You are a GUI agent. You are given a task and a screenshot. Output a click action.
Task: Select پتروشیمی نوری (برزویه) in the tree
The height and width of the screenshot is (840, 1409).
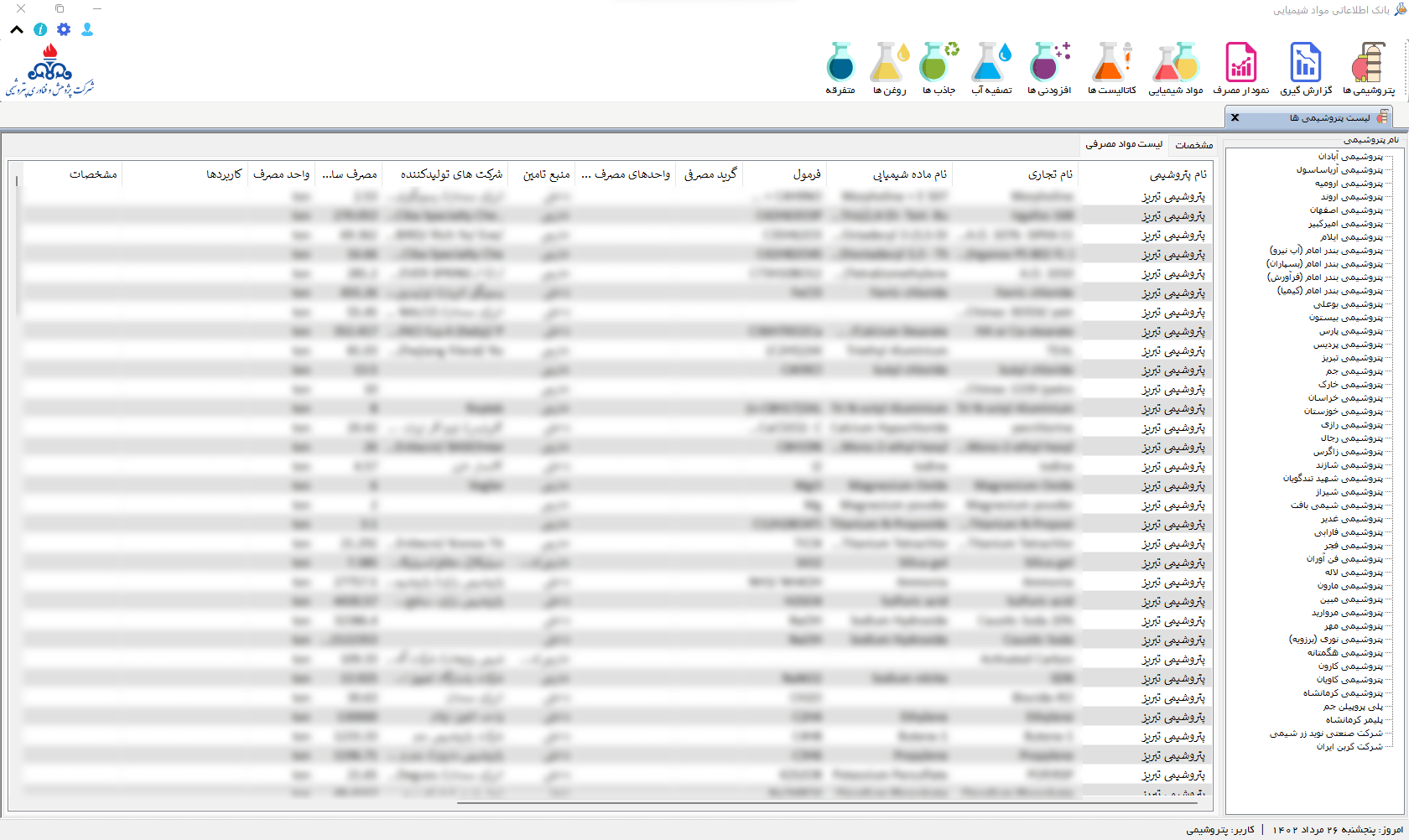[x=1336, y=640]
